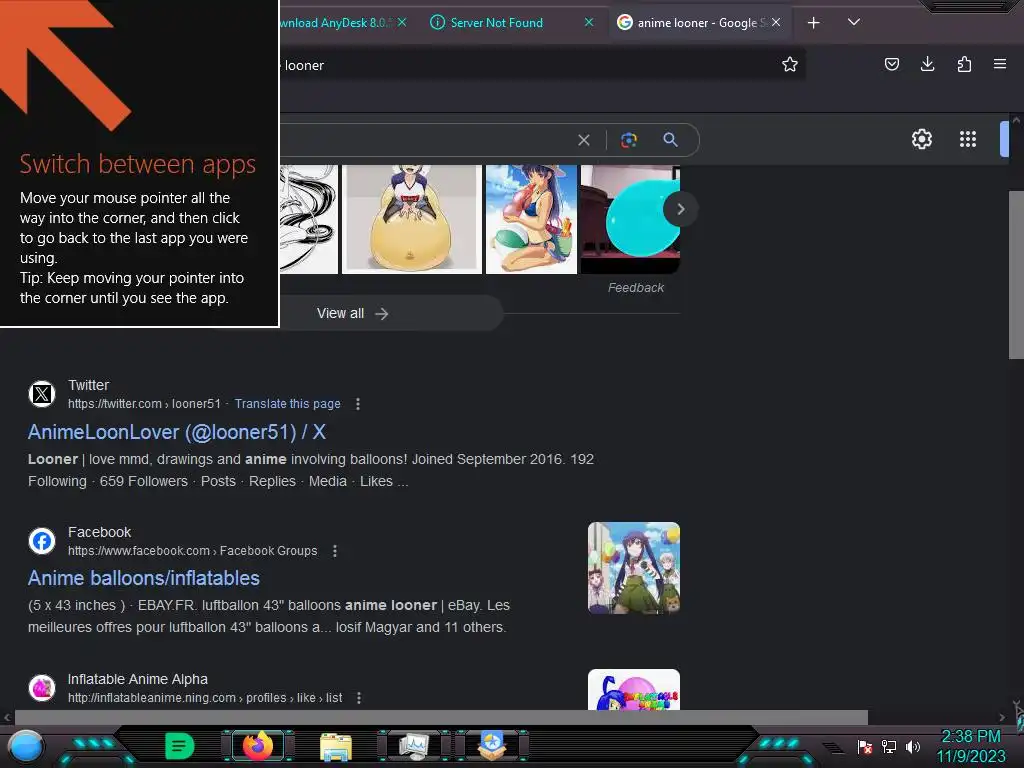1024x768 pixels.
Task: Switch to the Server Not Found tab
Action: coord(497,23)
